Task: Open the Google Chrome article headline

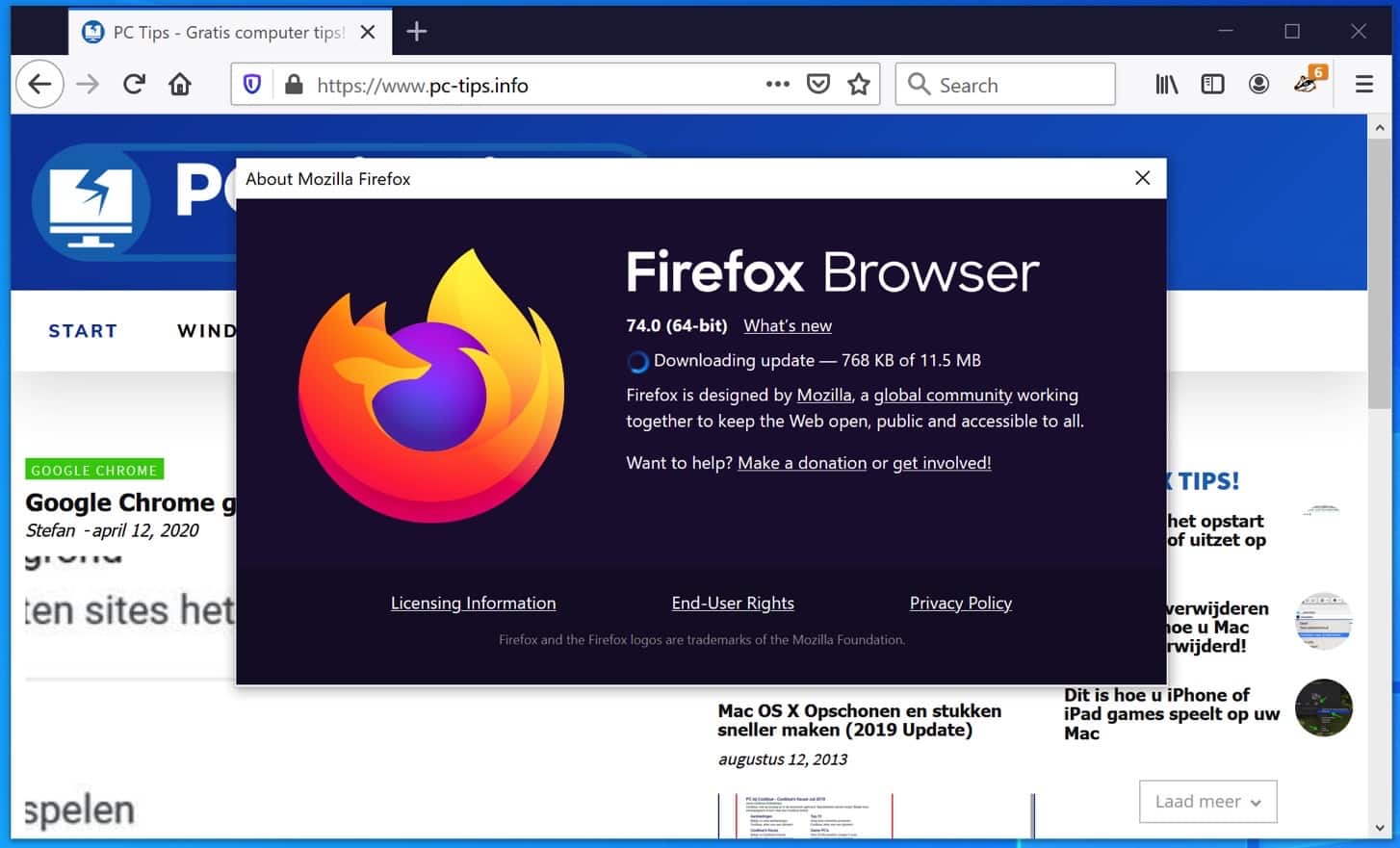Action: pos(131,502)
